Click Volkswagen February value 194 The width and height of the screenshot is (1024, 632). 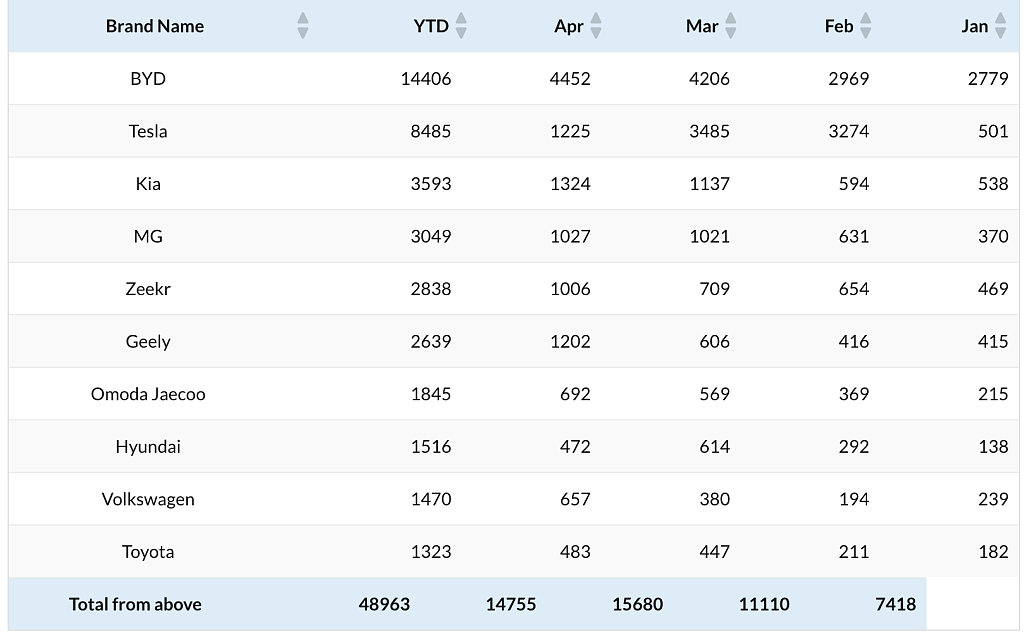click(x=854, y=499)
